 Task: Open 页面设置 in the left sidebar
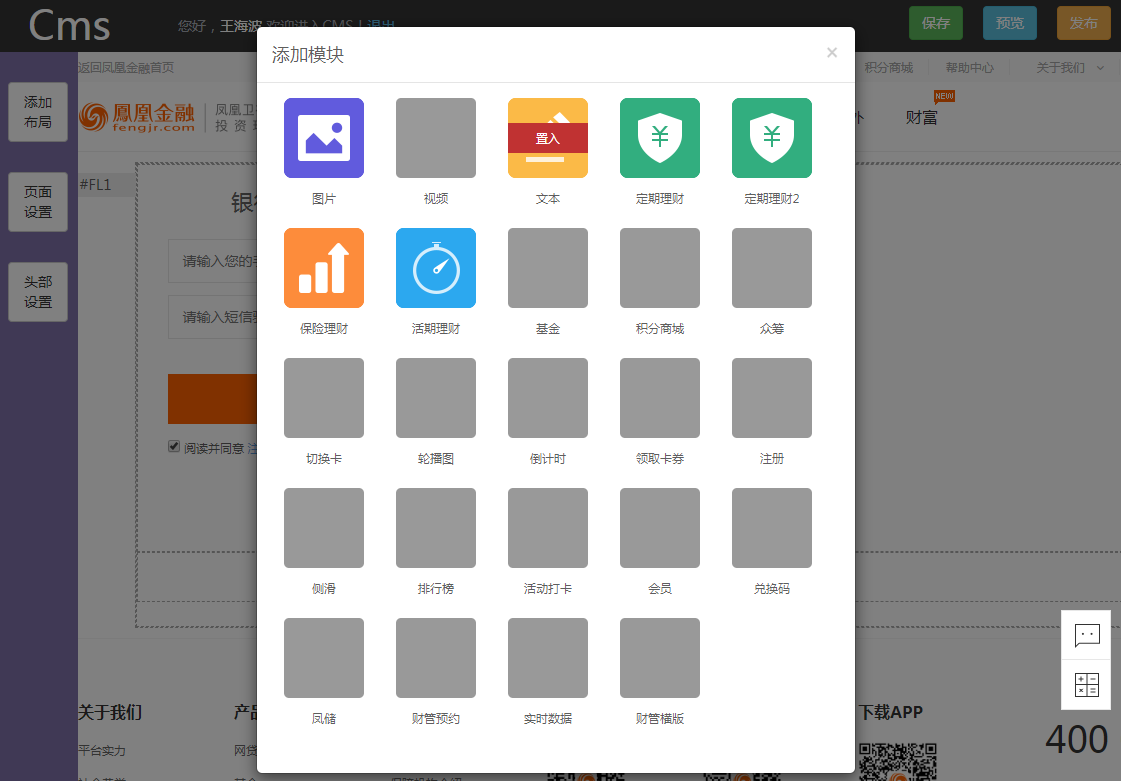tap(38, 202)
